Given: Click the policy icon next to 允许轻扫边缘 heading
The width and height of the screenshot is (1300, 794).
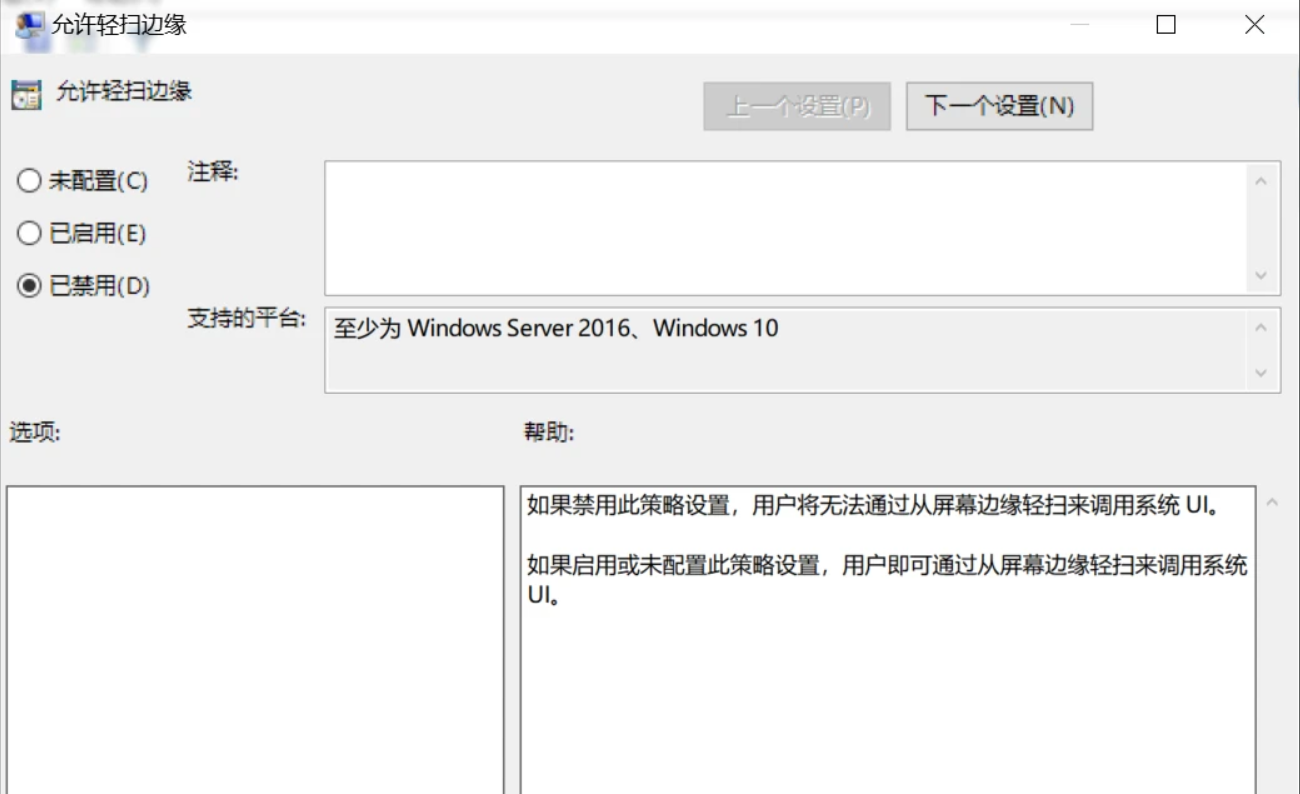Looking at the screenshot, I should pyautogui.click(x=27, y=95).
